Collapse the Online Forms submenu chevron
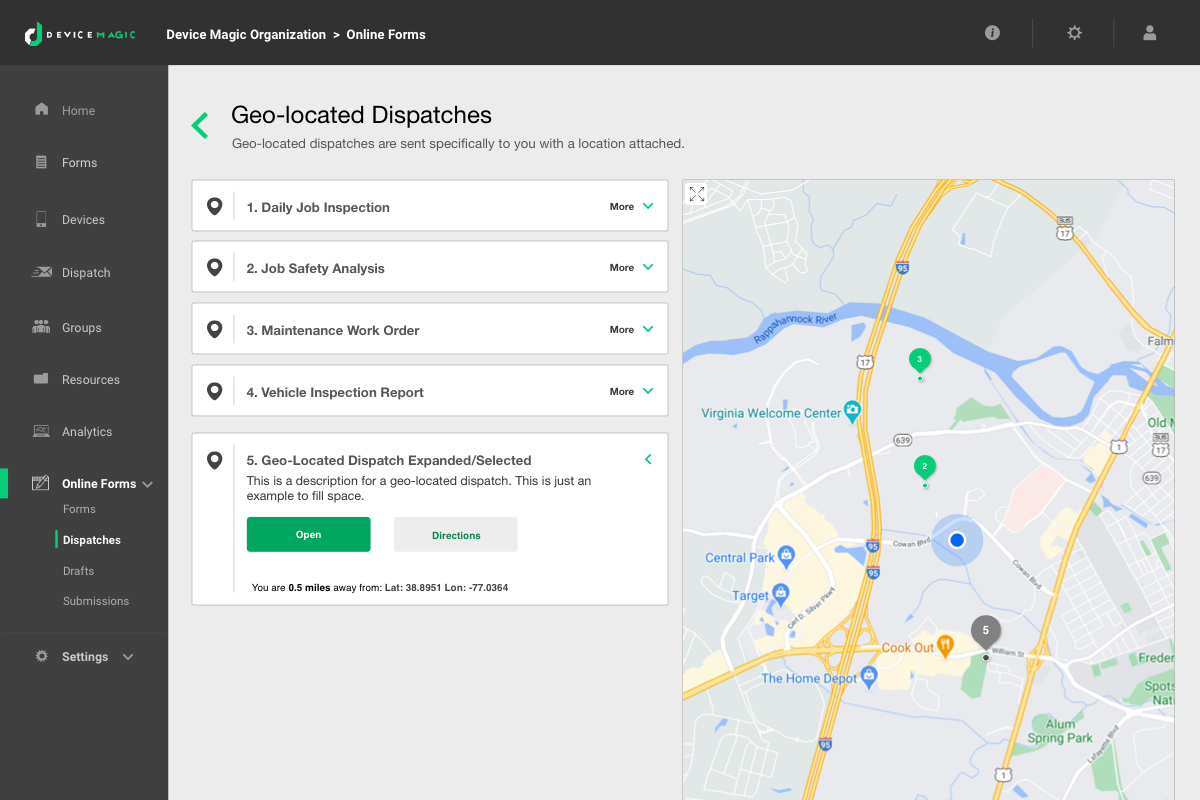This screenshot has width=1200, height=800. coord(148,484)
